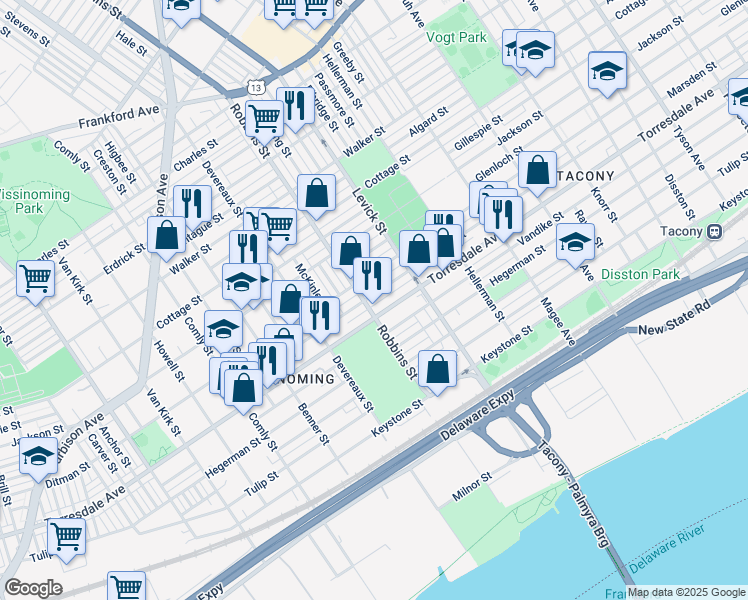Click the Carver St label
This screenshot has width=748, height=600.
102,453
